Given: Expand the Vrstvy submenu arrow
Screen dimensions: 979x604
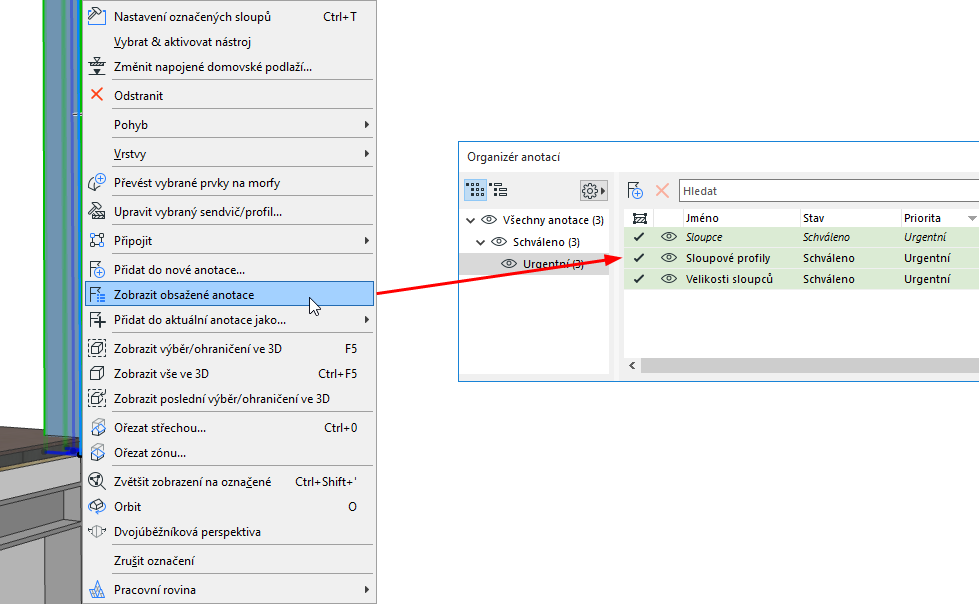Looking at the screenshot, I should [x=367, y=153].
